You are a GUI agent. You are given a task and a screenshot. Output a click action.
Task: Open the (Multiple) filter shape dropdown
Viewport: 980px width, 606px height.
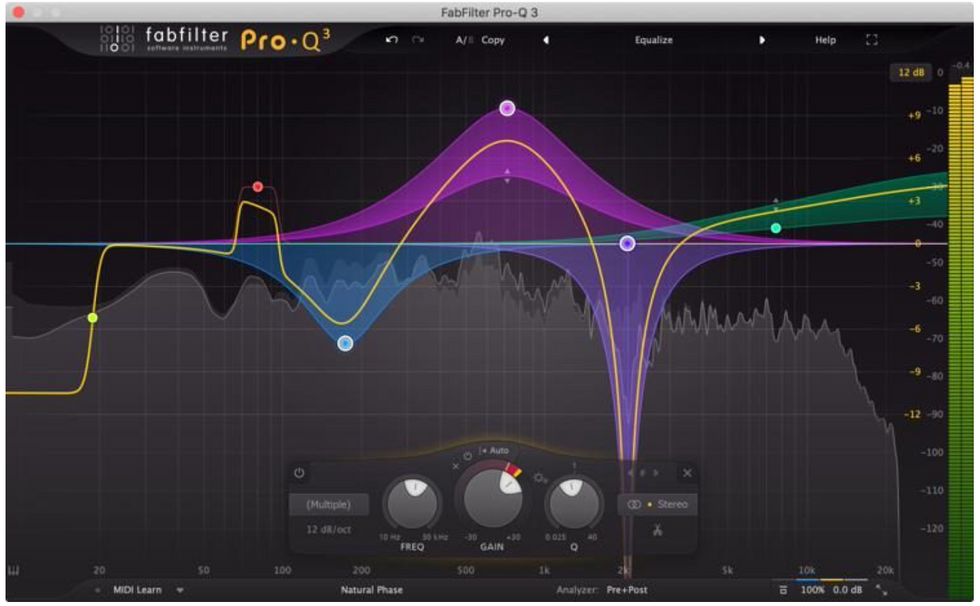328,504
